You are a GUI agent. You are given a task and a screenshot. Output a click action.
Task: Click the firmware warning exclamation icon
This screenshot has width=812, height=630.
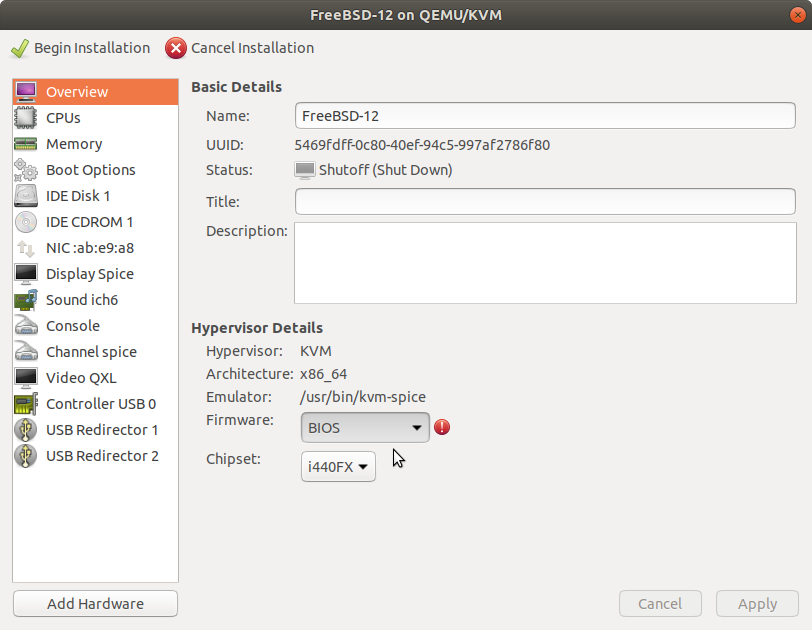point(442,427)
